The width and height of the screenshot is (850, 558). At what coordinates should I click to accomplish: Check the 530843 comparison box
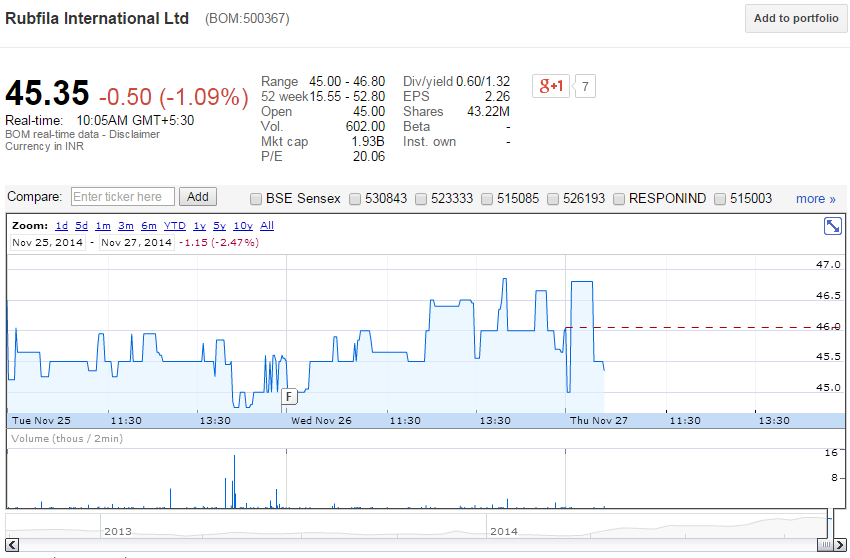(x=355, y=199)
